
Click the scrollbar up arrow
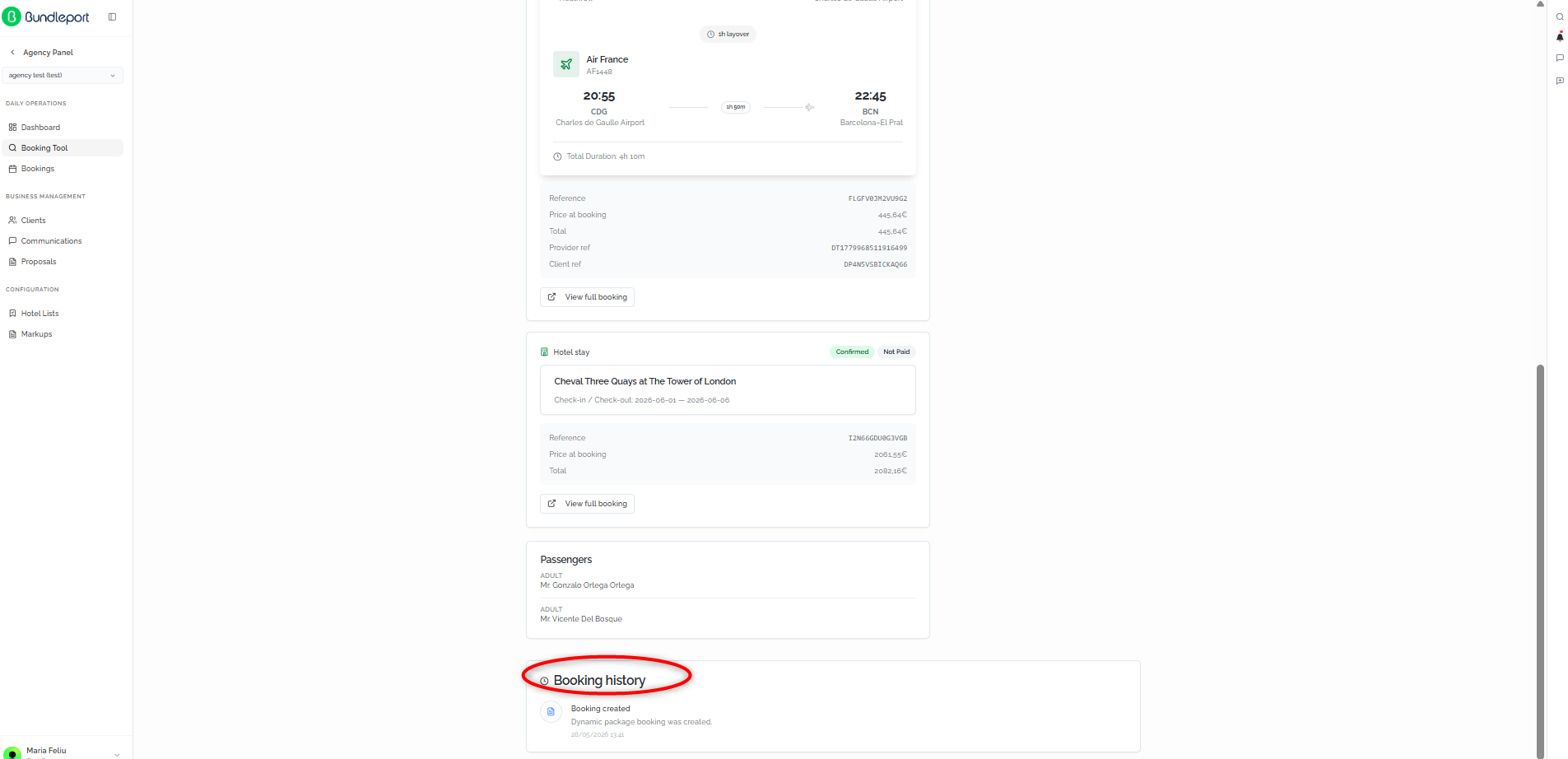pos(1540,4)
